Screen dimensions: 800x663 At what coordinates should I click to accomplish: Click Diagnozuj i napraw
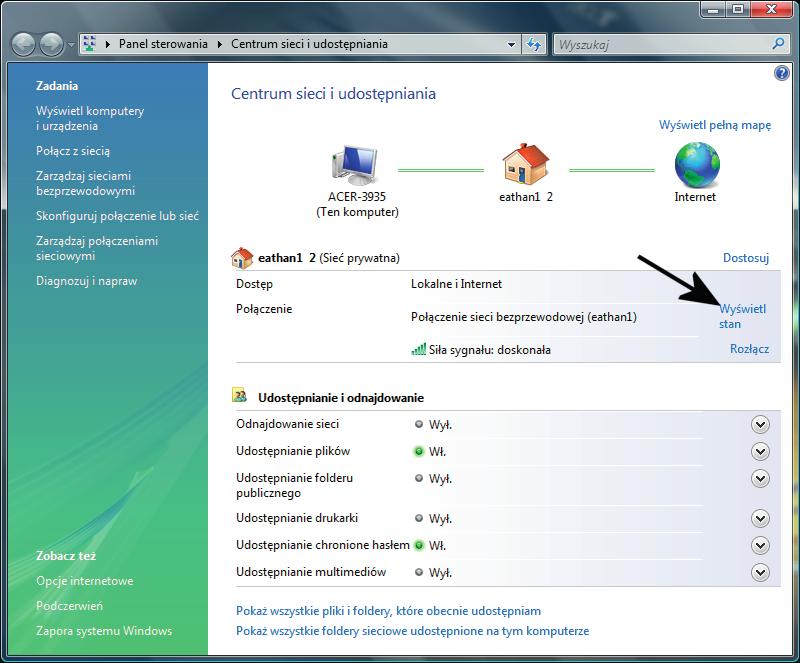86,281
